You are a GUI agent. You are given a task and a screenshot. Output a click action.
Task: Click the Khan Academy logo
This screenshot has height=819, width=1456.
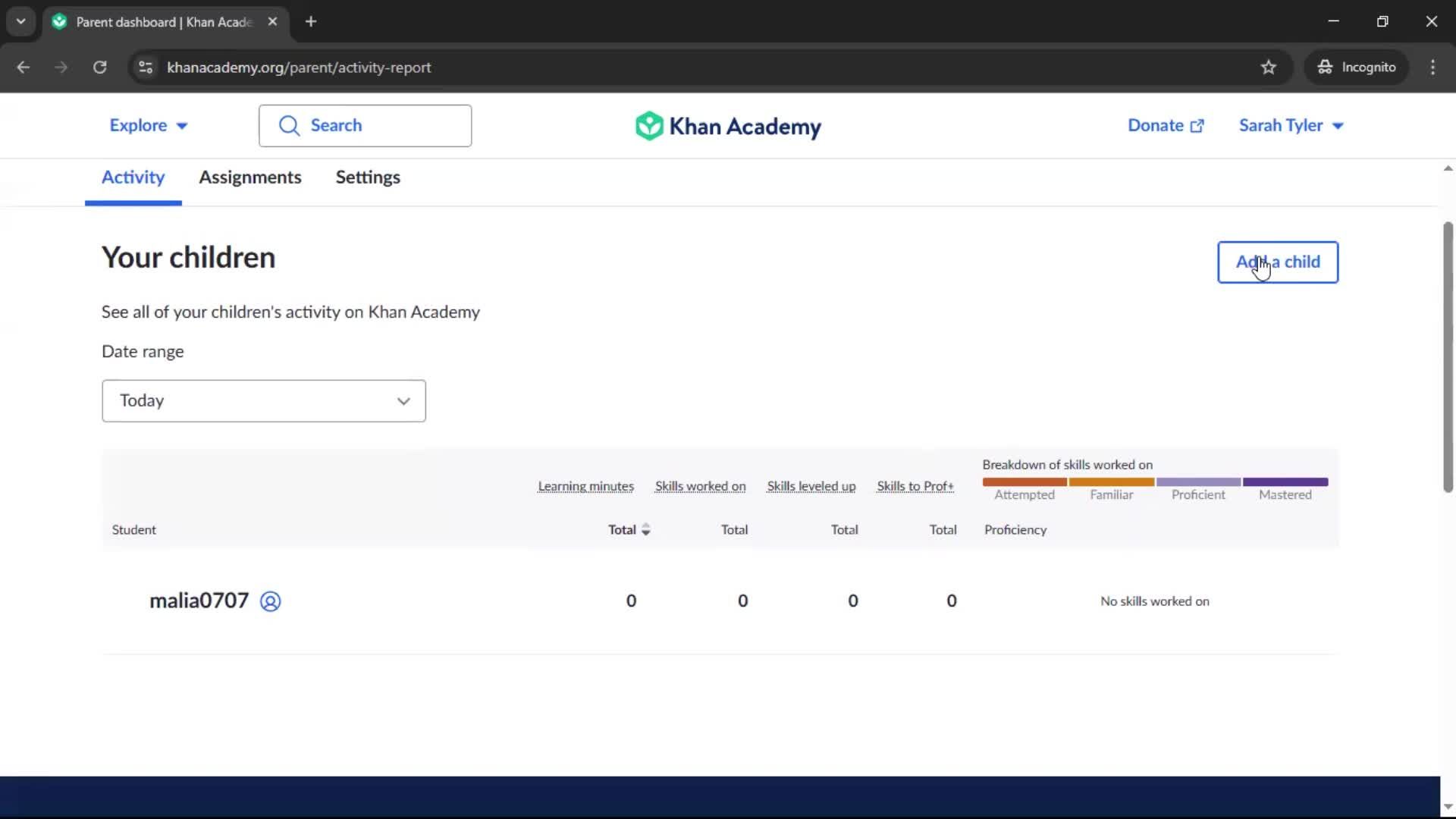click(x=727, y=126)
